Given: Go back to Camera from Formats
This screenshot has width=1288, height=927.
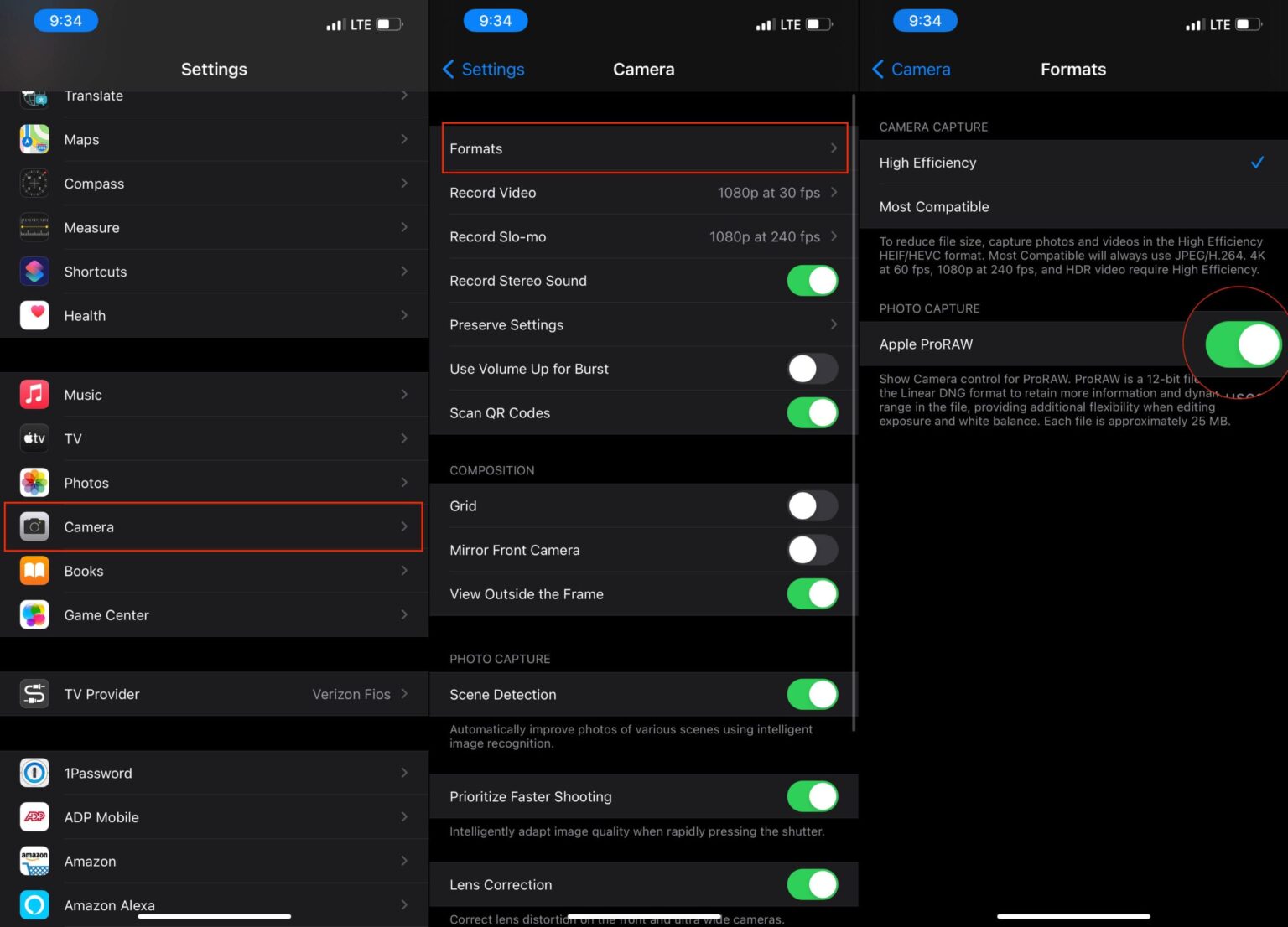Looking at the screenshot, I should (x=911, y=70).
